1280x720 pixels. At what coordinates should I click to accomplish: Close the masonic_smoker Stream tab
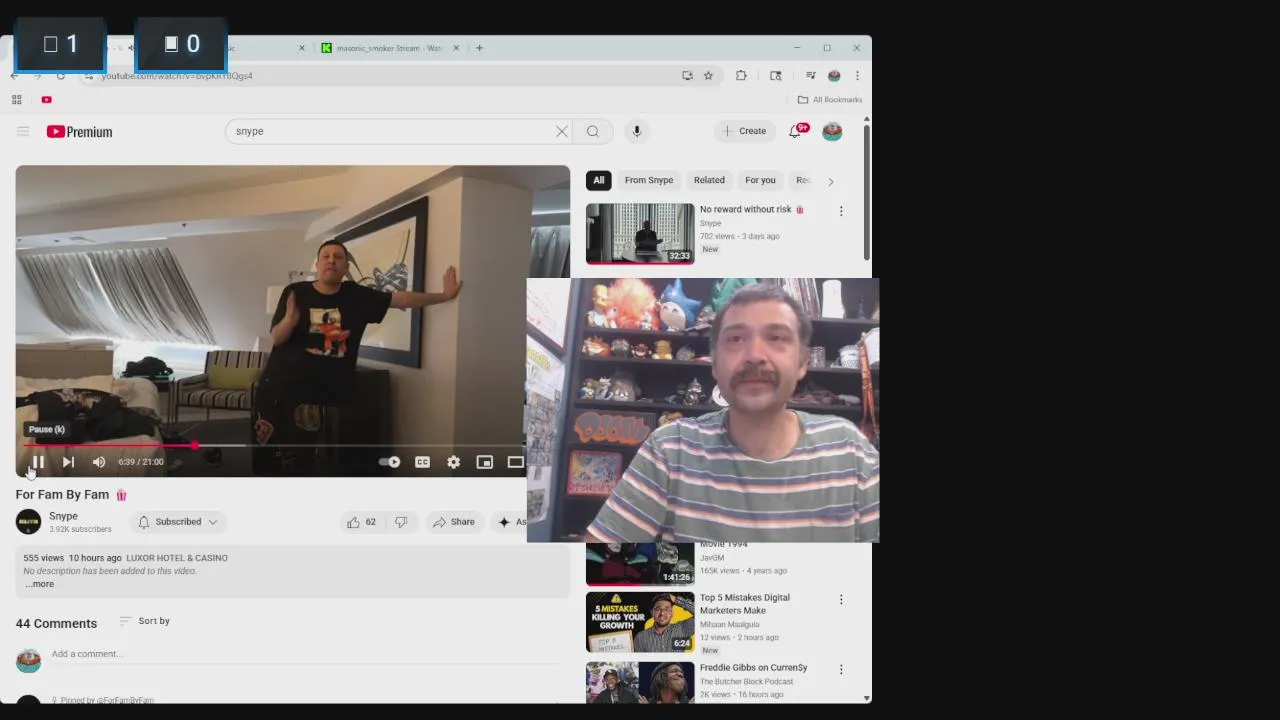[x=456, y=48]
